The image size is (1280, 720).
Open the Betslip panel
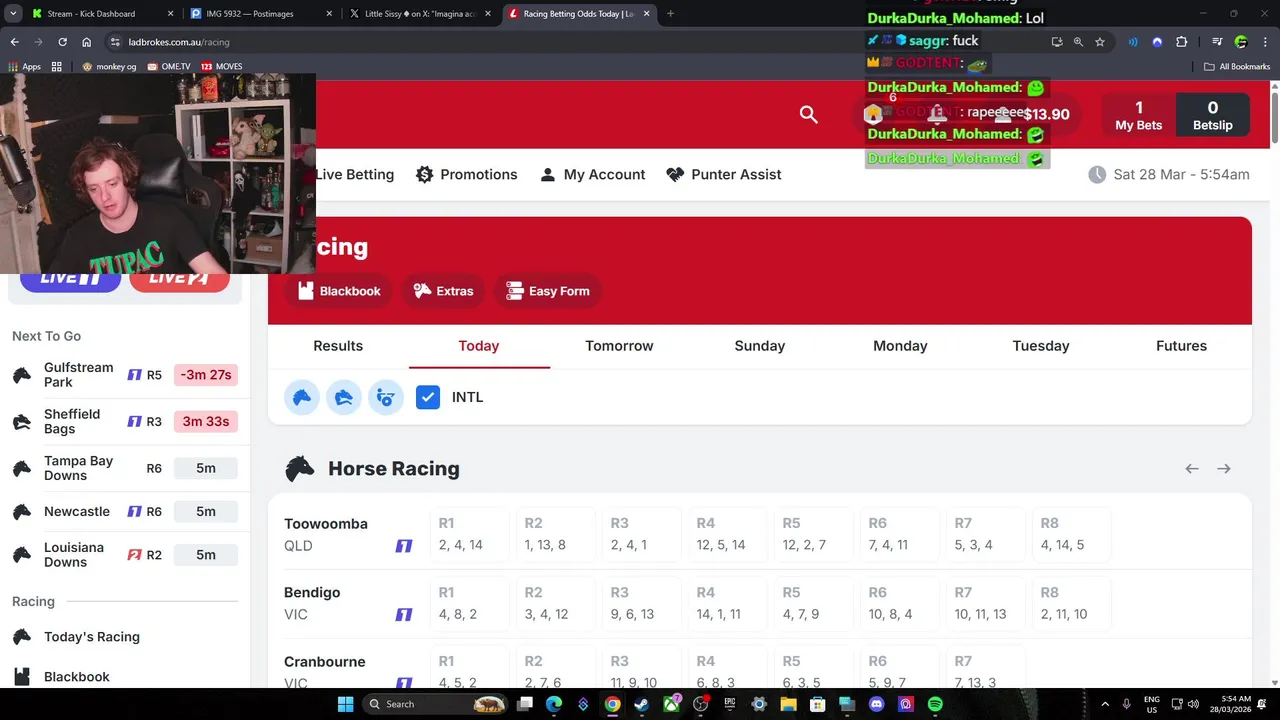pos(1212,115)
